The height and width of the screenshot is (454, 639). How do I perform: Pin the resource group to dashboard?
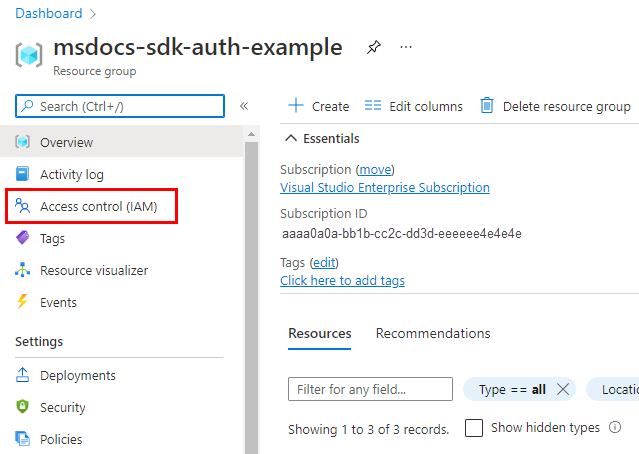click(373, 47)
